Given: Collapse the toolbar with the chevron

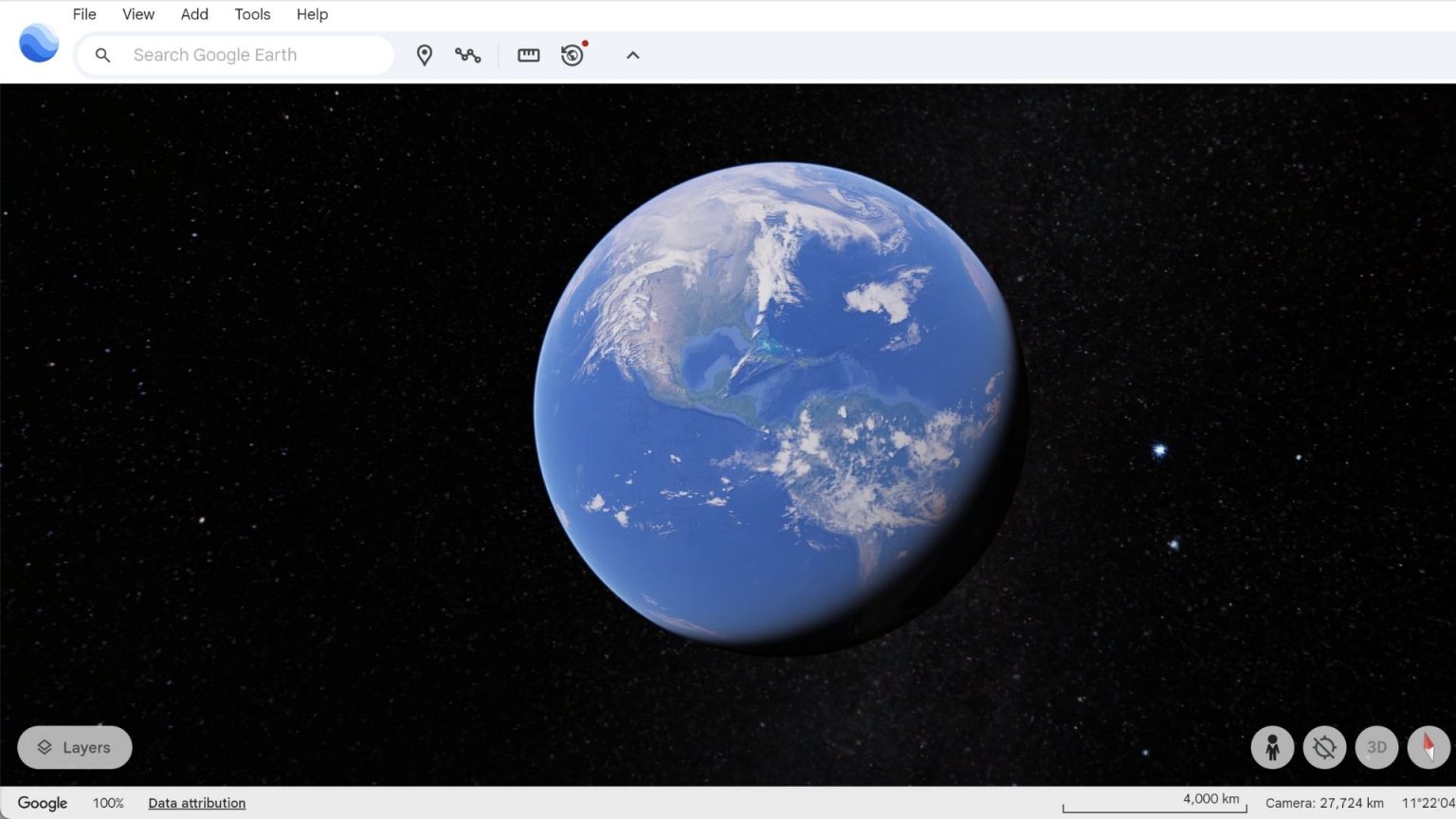Looking at the screenshot, I should tap(632, 55).
